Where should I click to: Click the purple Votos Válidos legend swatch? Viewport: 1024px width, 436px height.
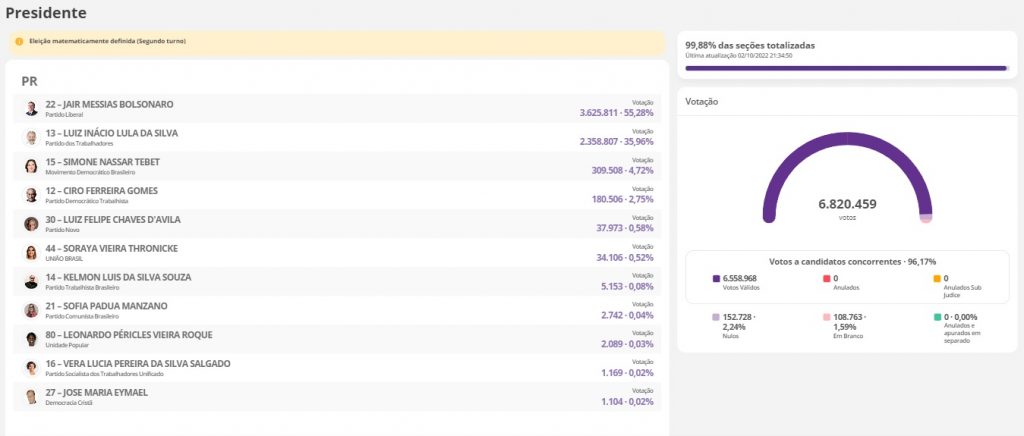tap(716, 279)
